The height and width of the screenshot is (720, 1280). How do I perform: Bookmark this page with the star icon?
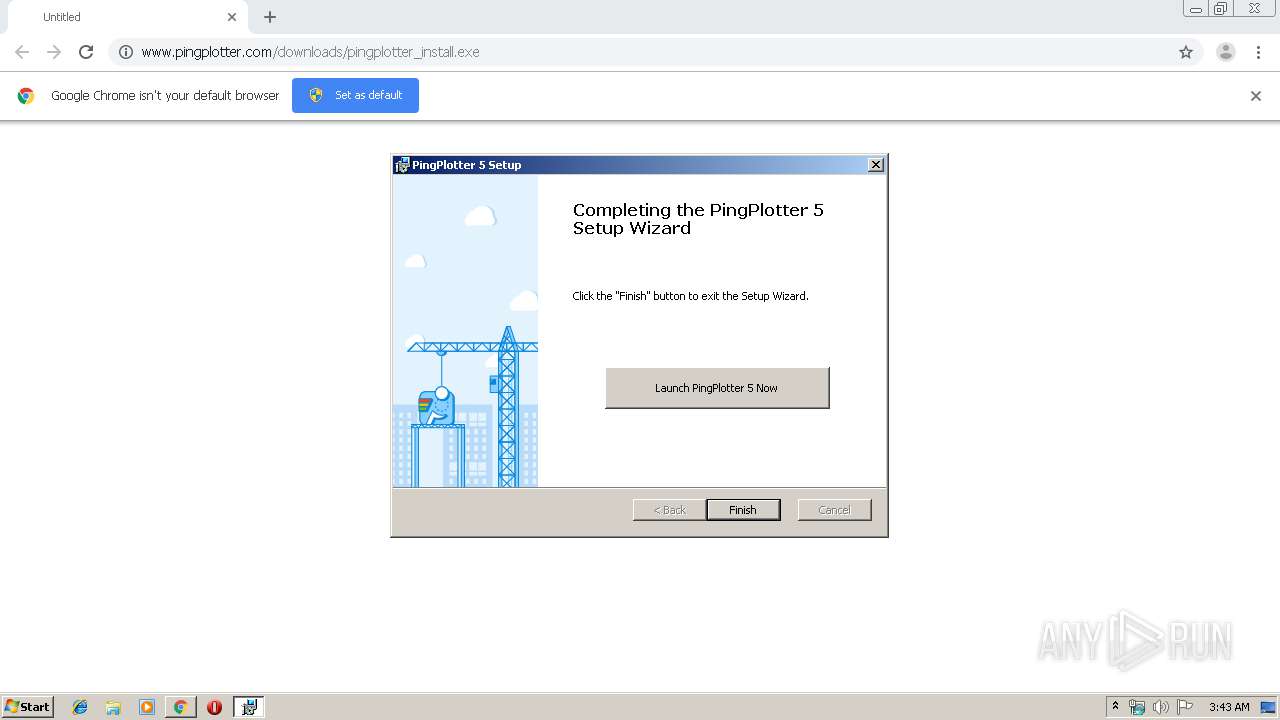coord(1186,52)
